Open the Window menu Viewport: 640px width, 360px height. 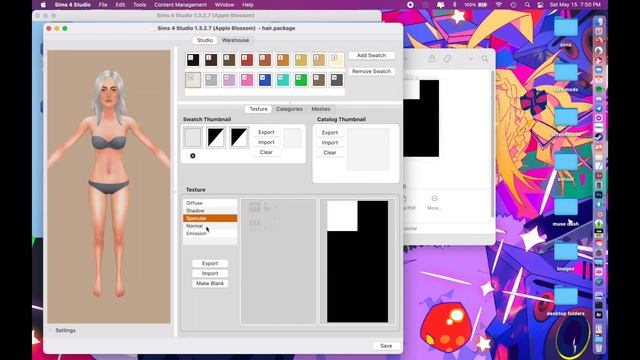coord(224,5)
